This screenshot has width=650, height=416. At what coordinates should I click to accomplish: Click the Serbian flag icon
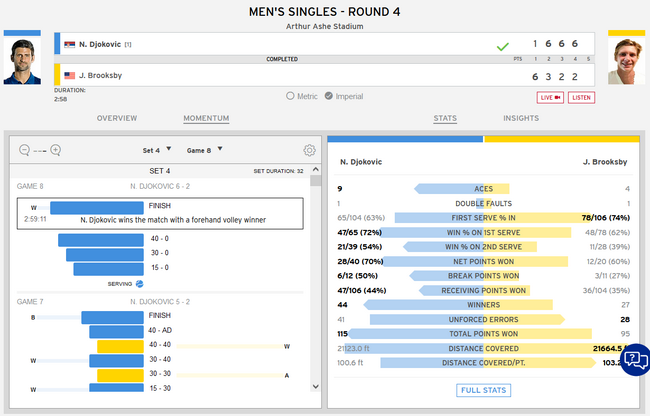coord(69,45)
